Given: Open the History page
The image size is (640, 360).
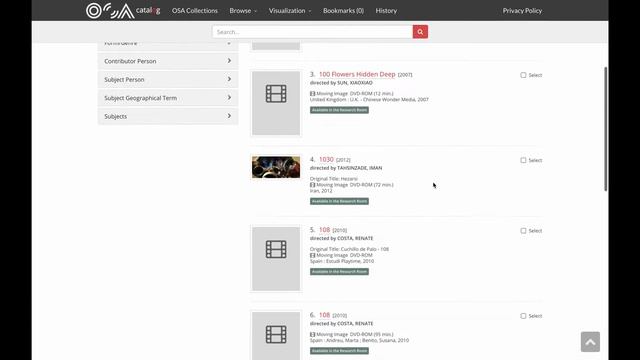Looking at the screenshot, I should (x=386, y=11).
